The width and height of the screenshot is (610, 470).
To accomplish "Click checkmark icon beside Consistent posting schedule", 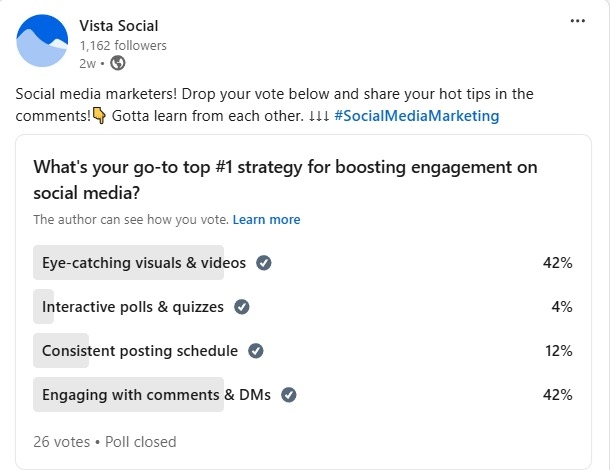I will pos(255,351).
